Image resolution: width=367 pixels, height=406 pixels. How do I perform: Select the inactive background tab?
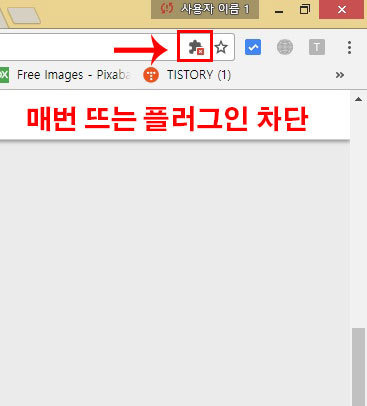click(x=24, y=15)
